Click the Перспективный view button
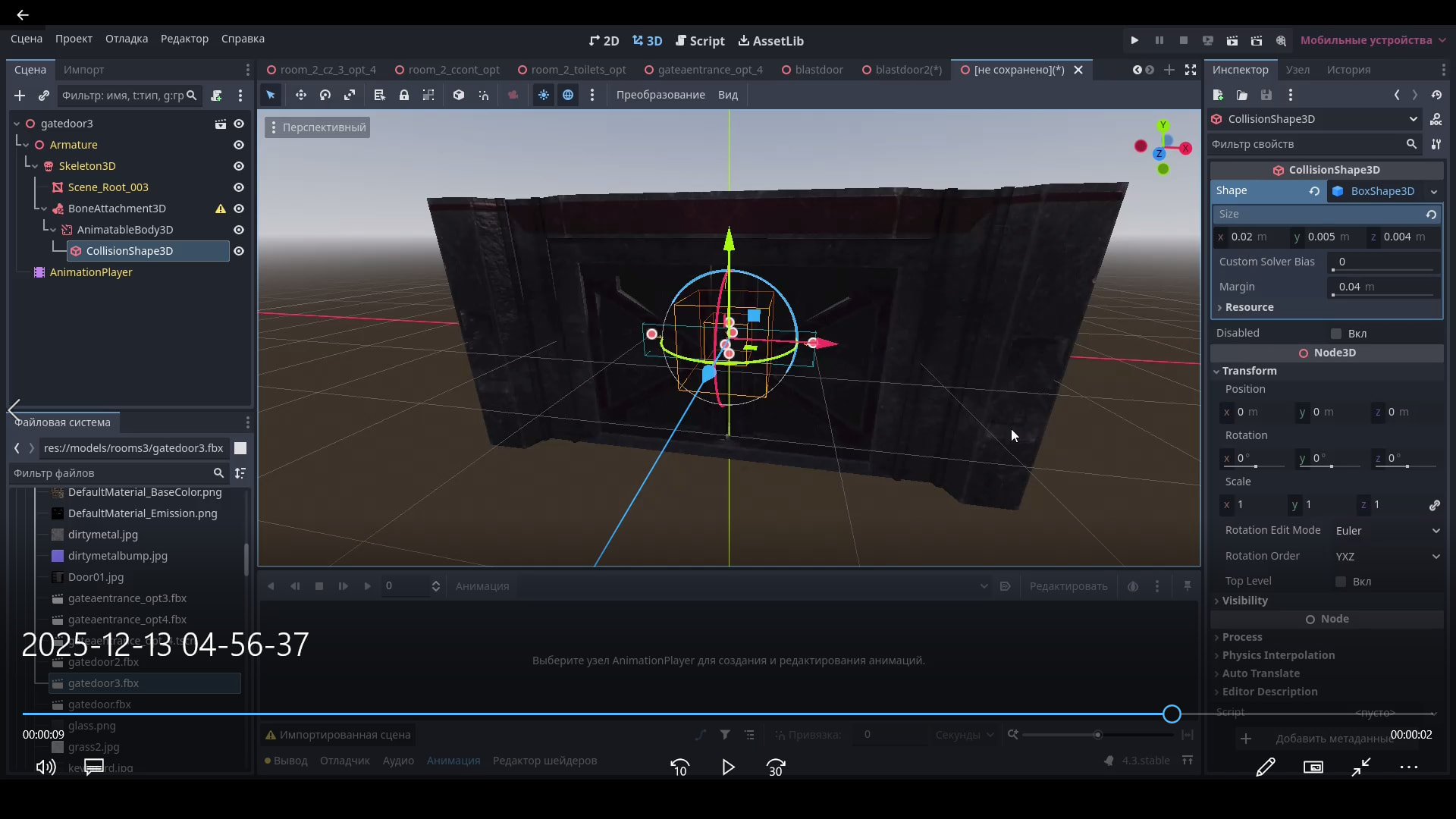 [x=318, y=127]
